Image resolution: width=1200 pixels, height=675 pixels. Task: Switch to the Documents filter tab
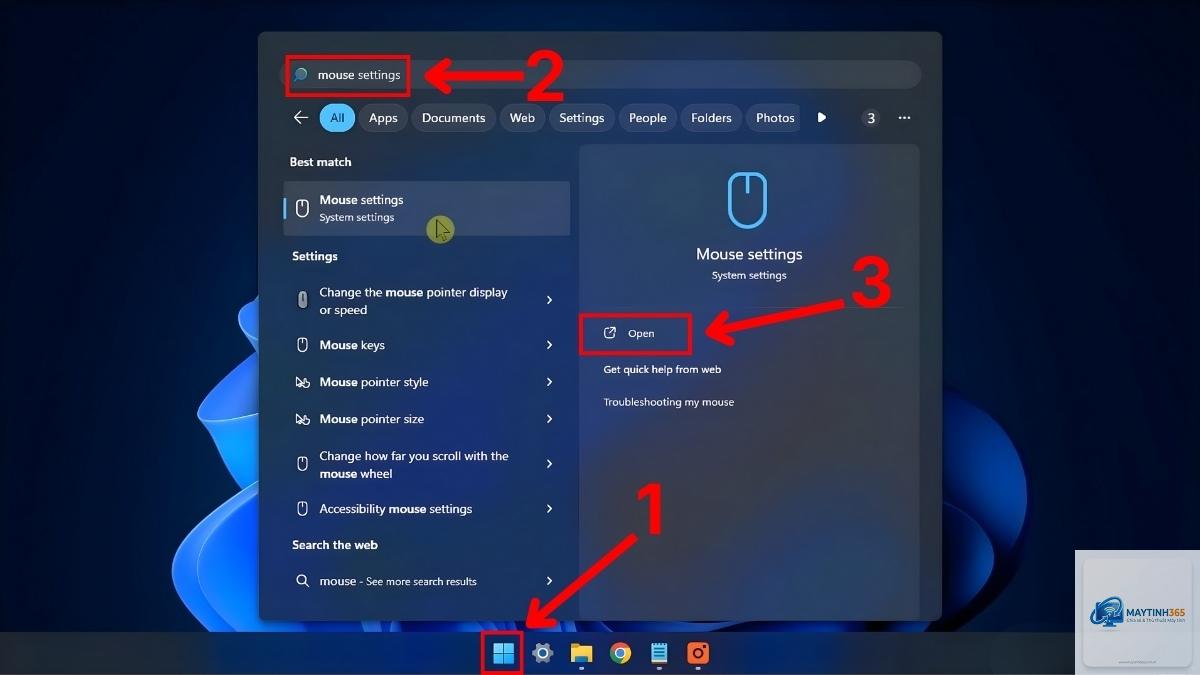coord(453,118)
